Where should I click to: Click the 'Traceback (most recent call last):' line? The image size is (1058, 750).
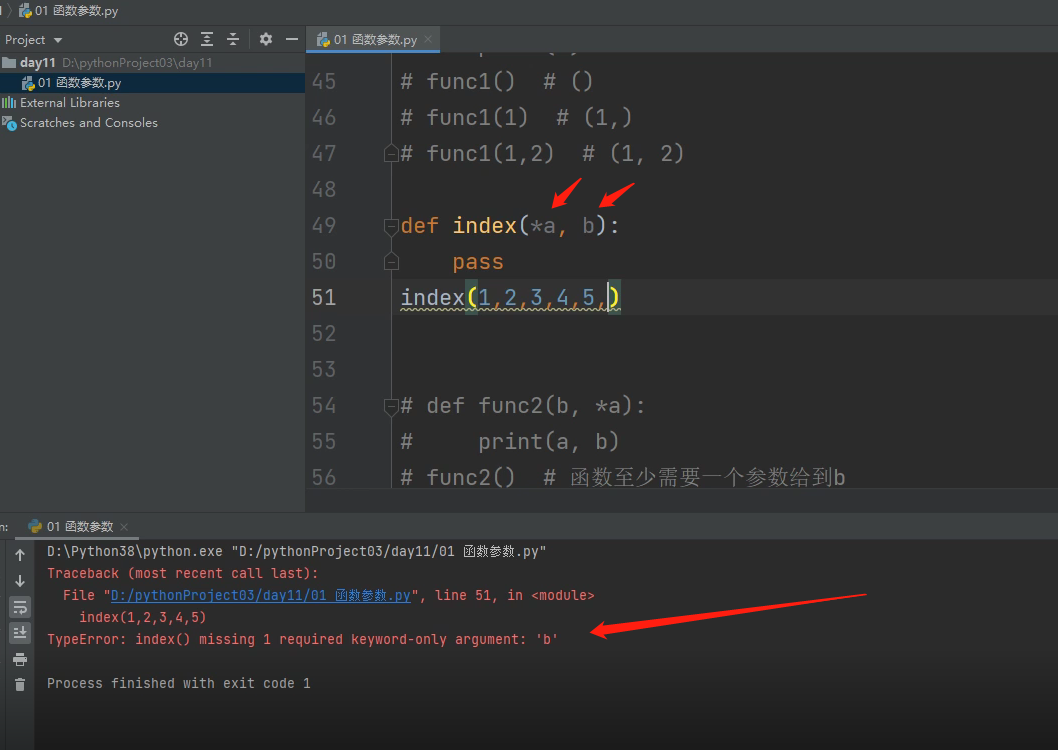182,573
